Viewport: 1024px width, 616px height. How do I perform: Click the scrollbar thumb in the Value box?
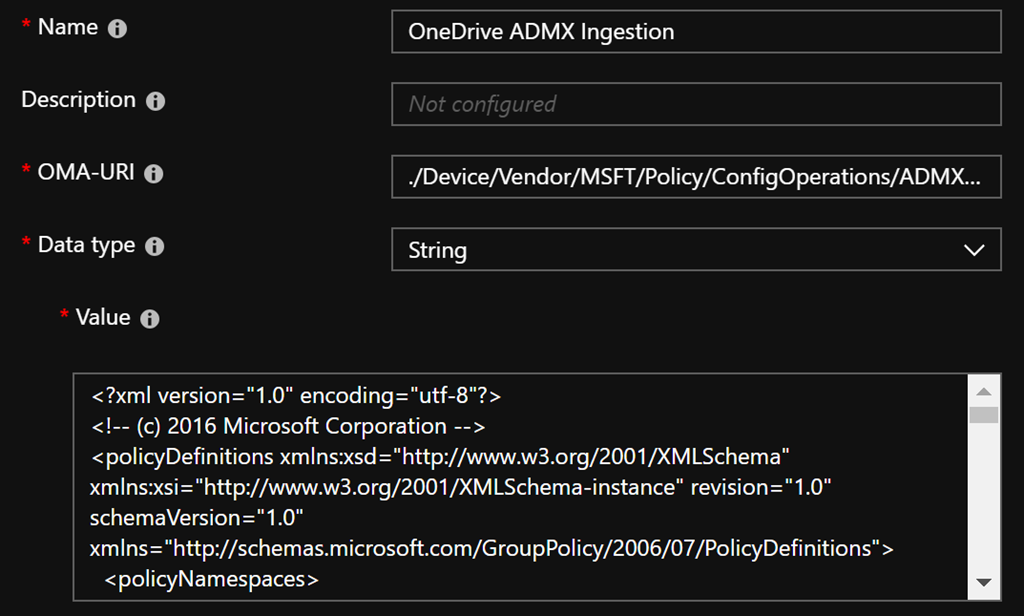tap(984, 414)
